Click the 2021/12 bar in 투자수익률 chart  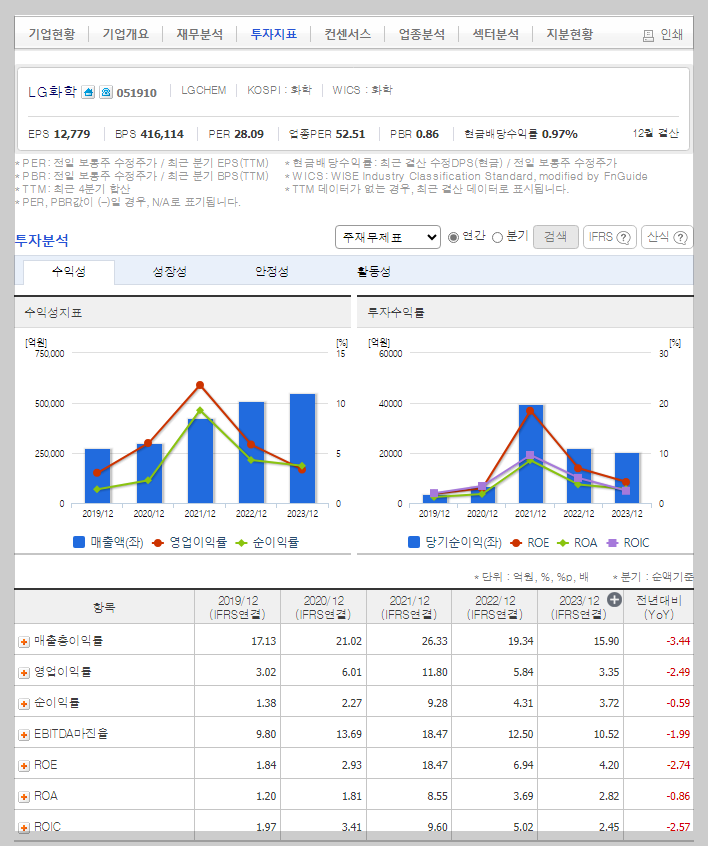(x=531, y=454)
